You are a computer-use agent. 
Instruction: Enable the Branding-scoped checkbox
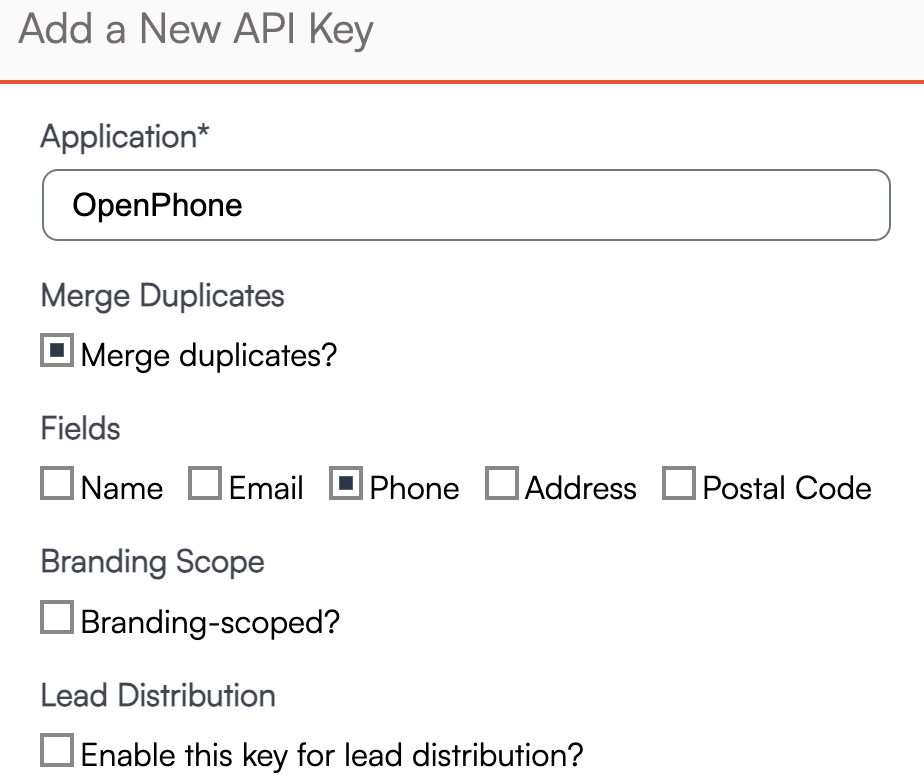57,618
